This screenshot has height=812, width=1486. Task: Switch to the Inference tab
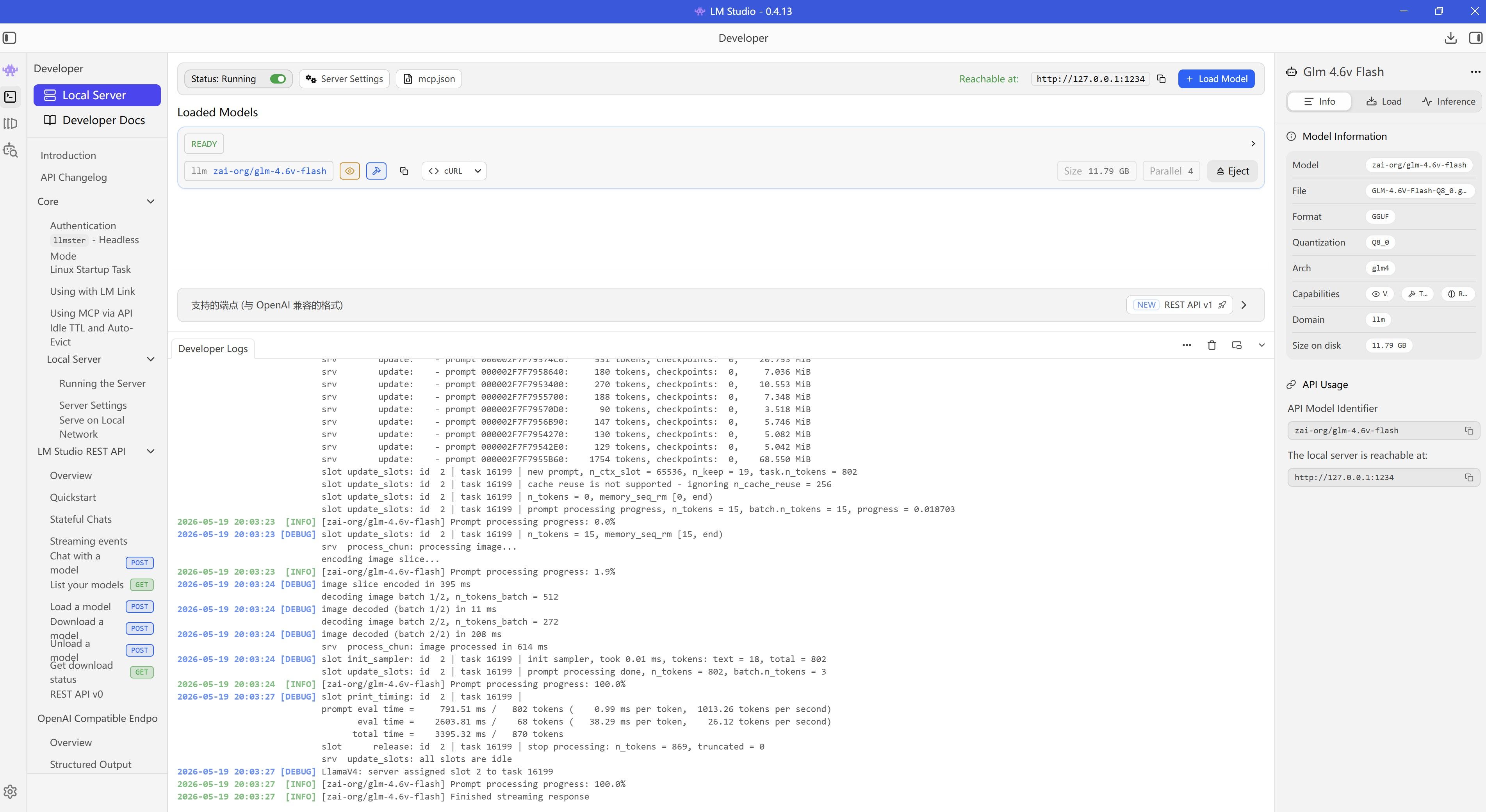[x=1449, y=101]
